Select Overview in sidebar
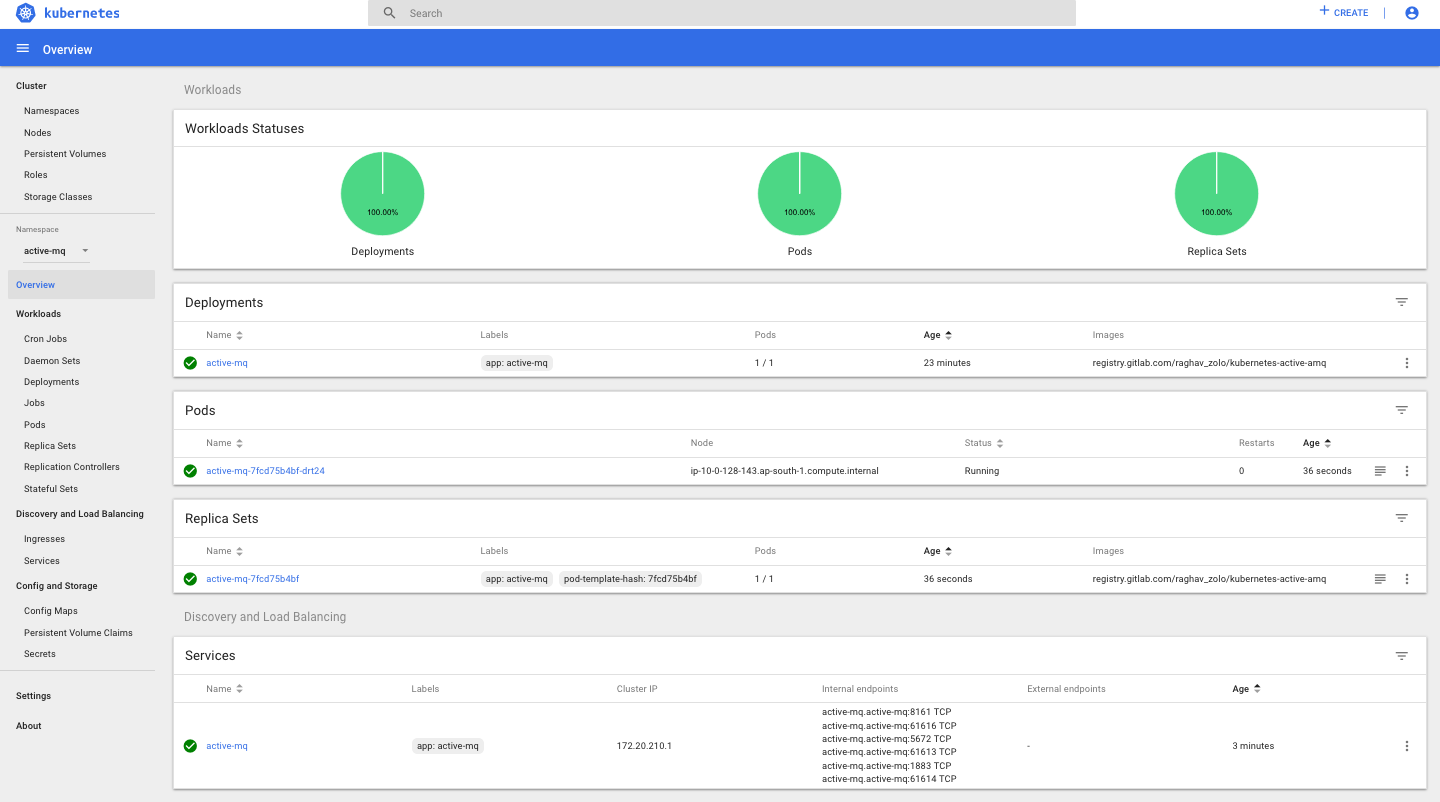The image size is (1440, 802). pos(81,285)
